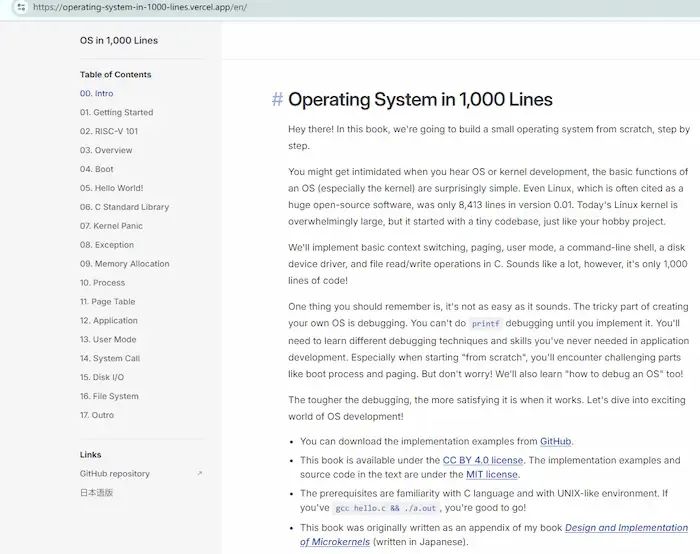Open the 00. Intro chapter
The image size is (700, 554).
click(96, 93)
